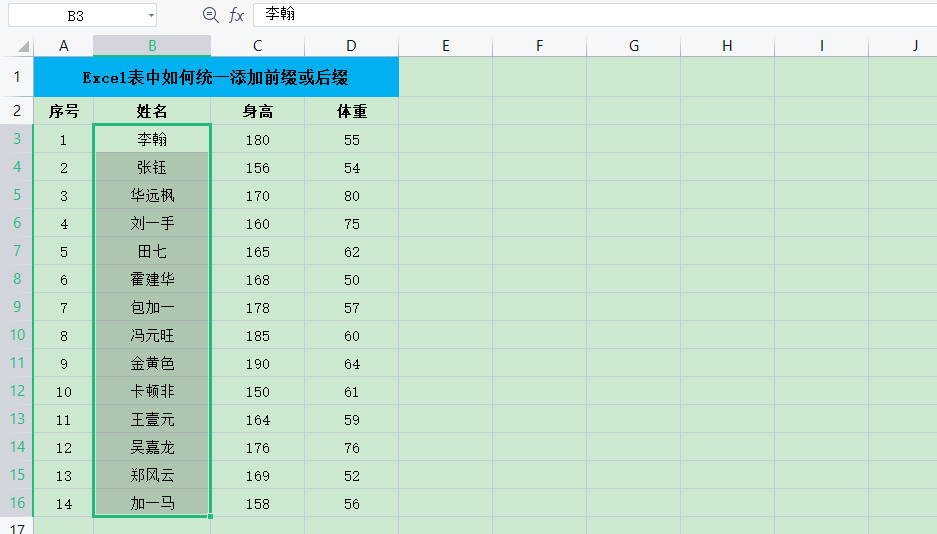The width and height of the screenshot is (937, 534).
Task: Click the fill handle at selection's bottom corner
Action: [x=210, y=516]
